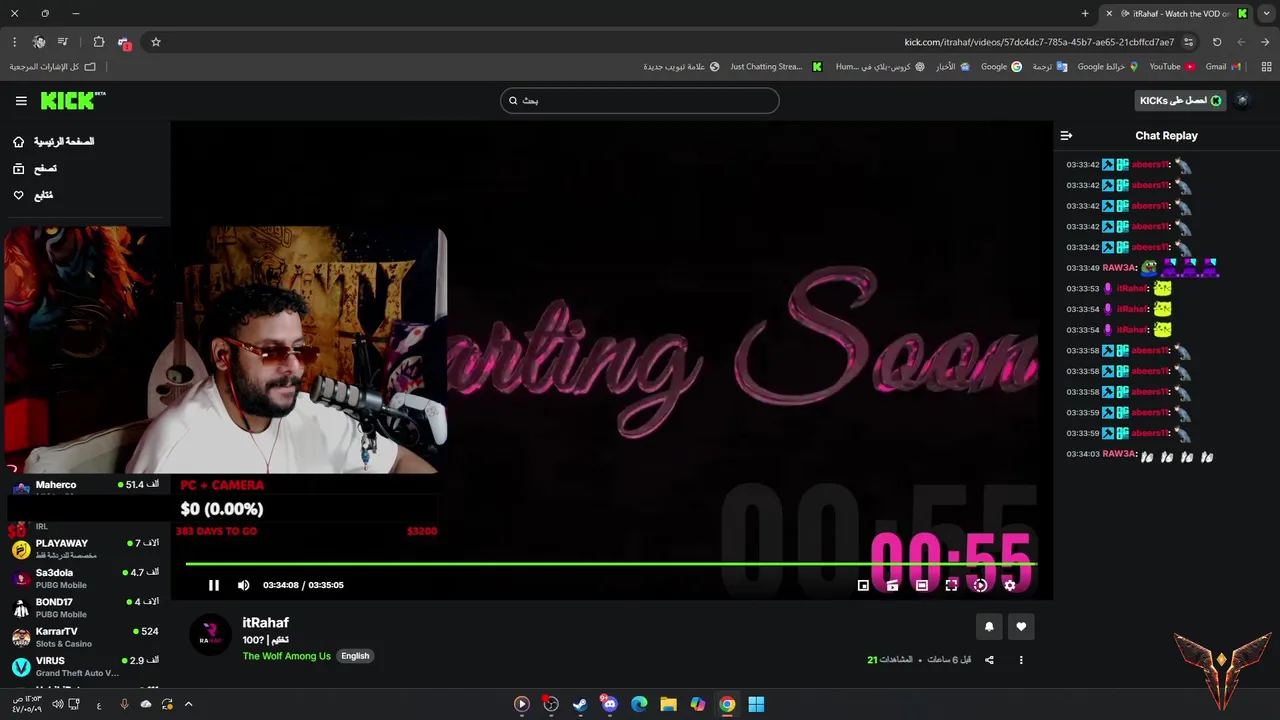The image size is (1280, 720).
Task: Toggle itRahaf notification bell
Action: coord(989,627)
